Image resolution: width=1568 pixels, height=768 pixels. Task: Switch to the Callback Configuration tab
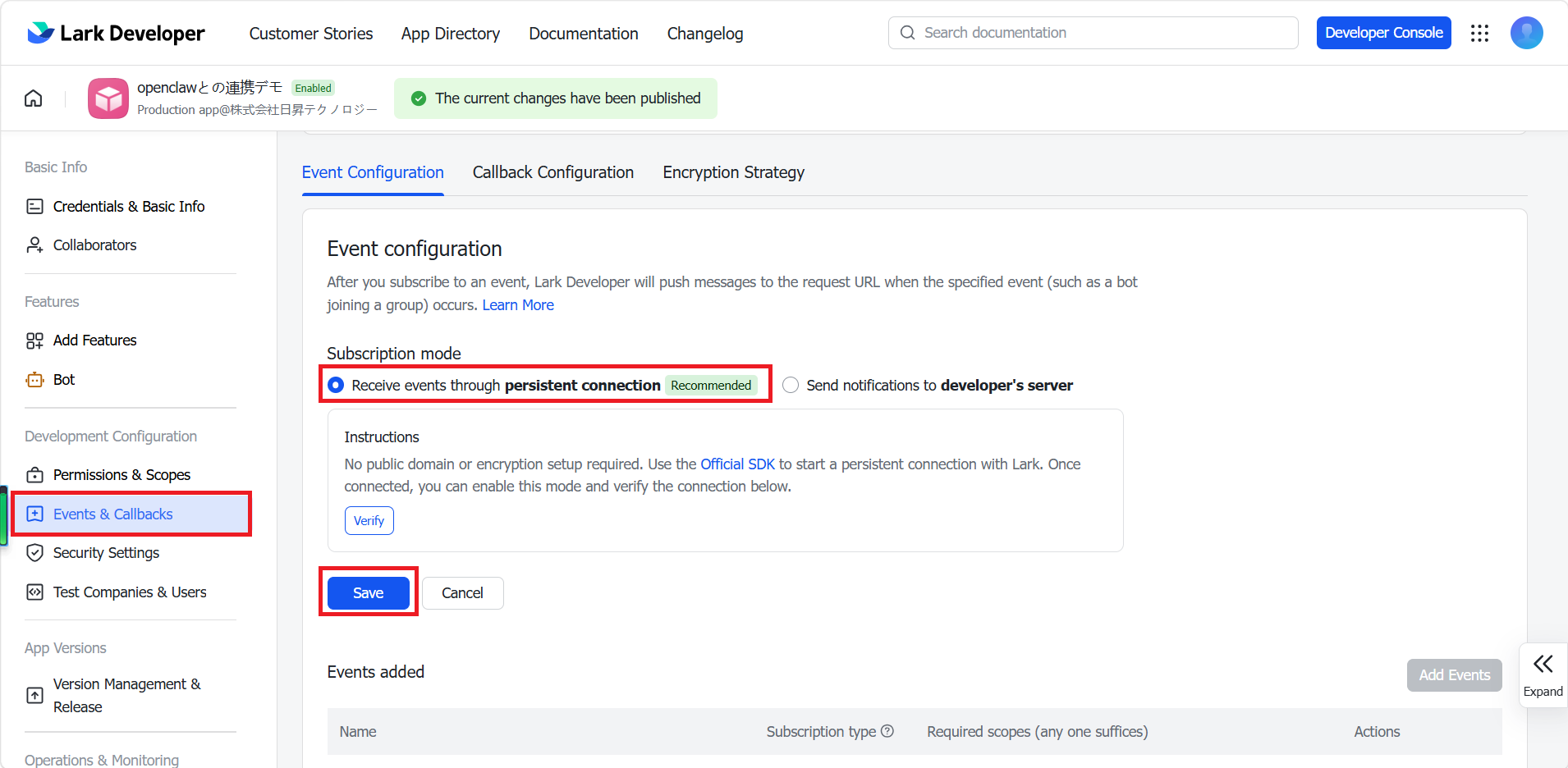pos(553,172)
